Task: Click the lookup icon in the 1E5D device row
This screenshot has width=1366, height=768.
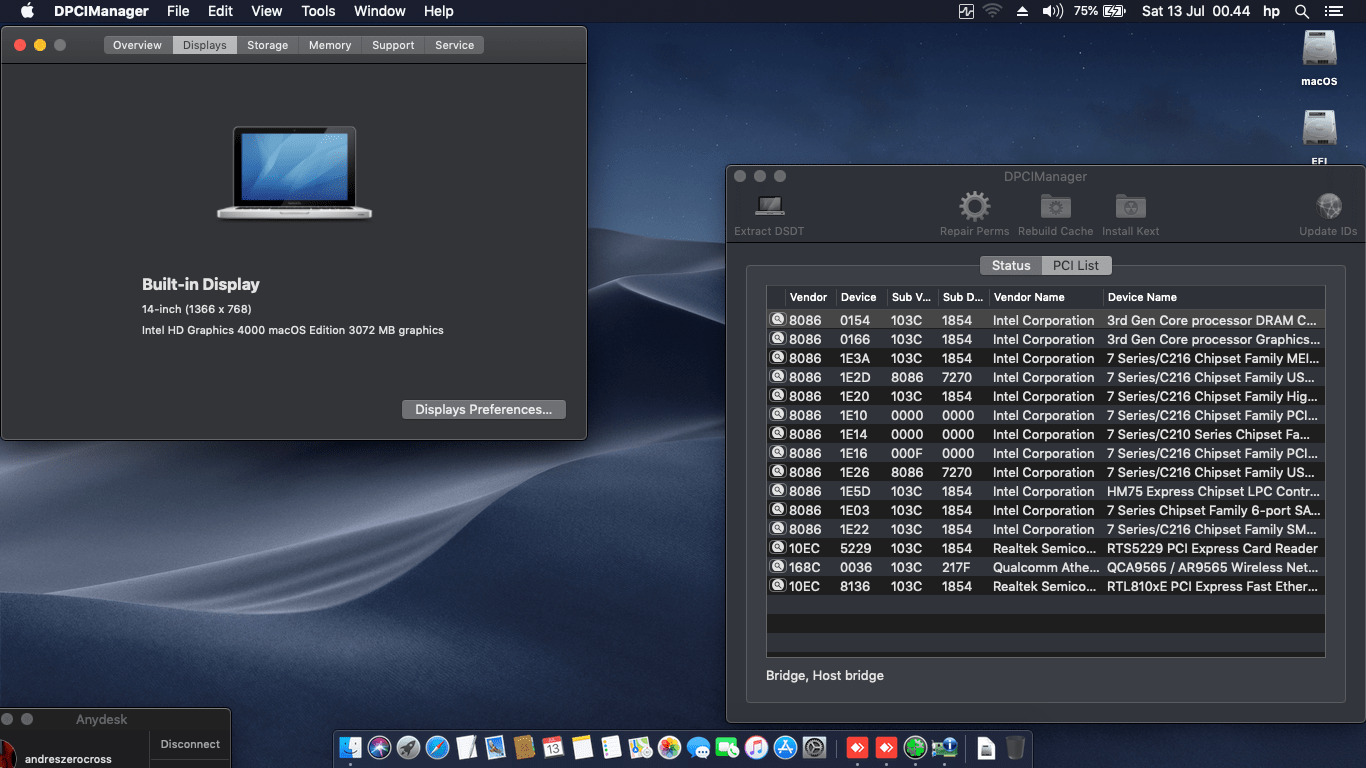Action: point(778,491)
